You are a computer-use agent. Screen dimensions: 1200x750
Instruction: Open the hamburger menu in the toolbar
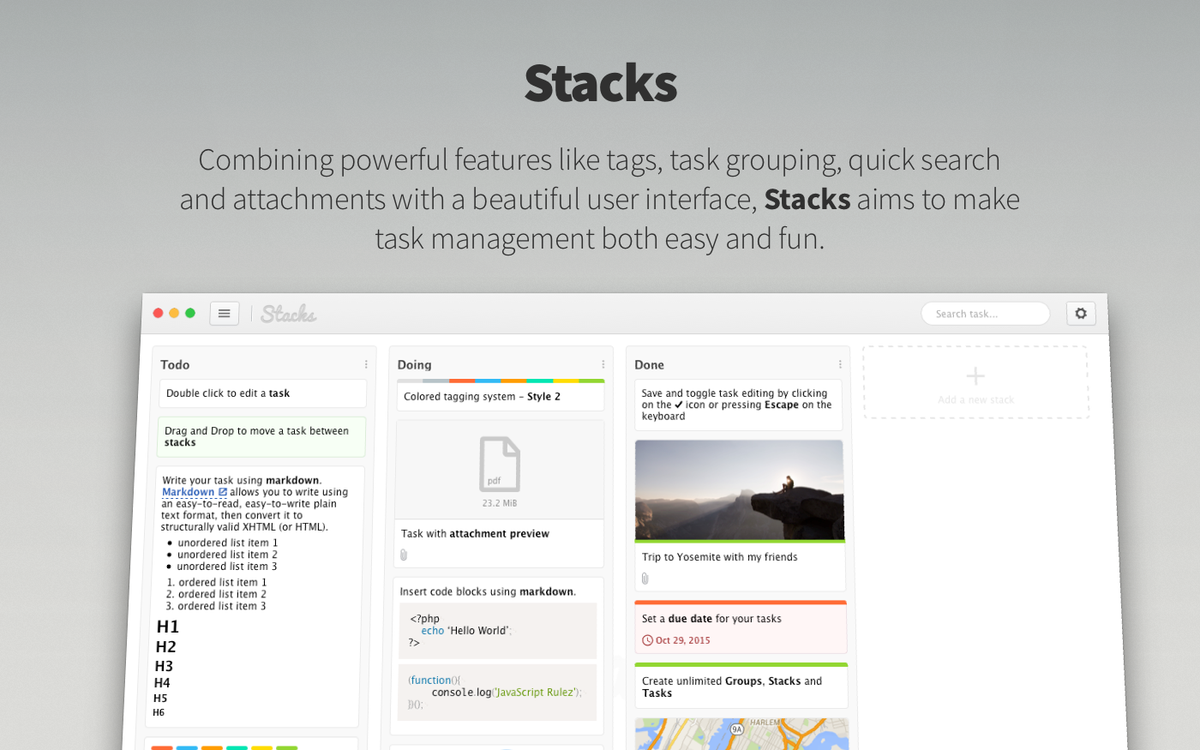224,313
